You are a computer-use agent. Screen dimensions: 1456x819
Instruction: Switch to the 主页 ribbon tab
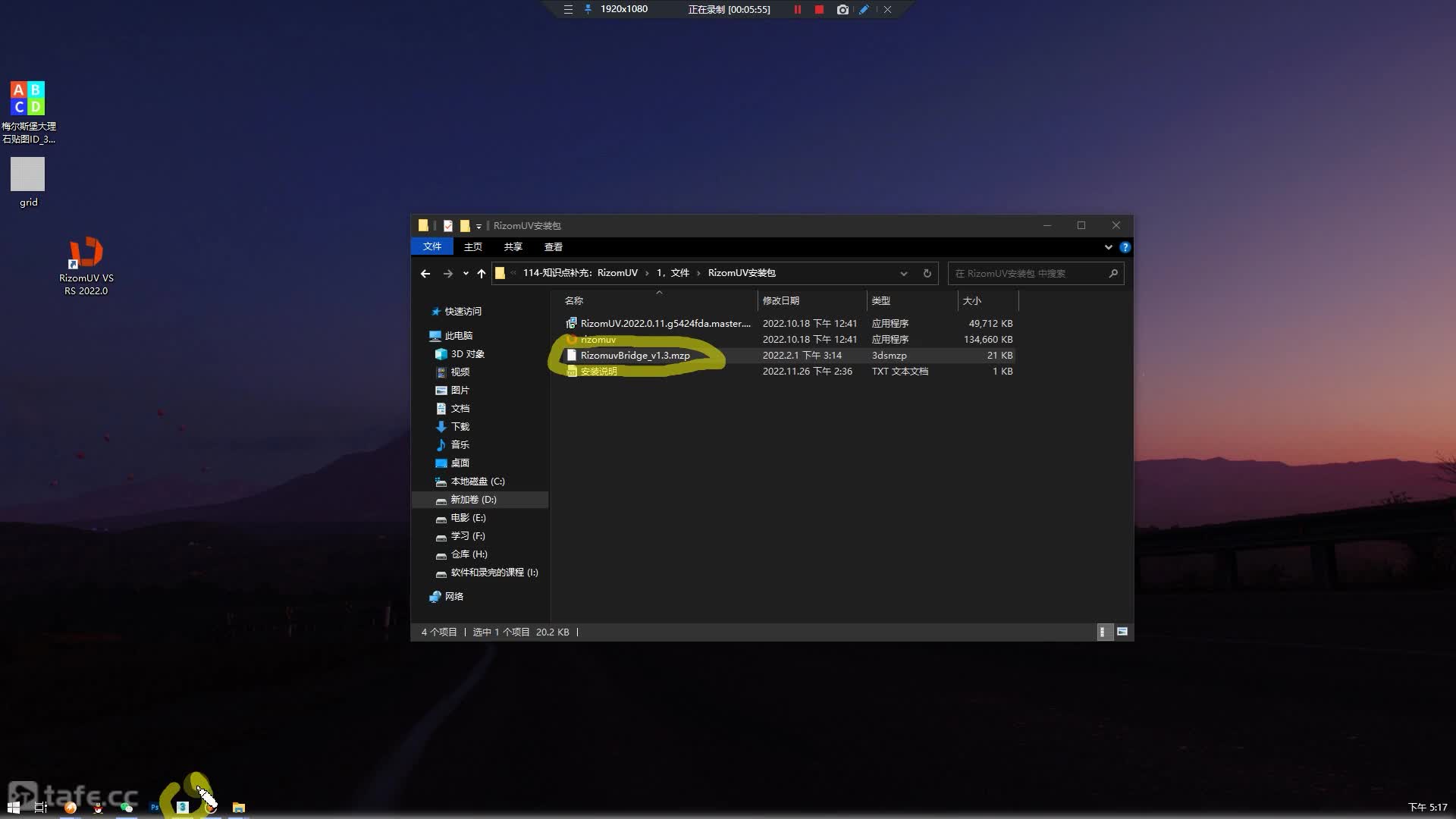click(473, 246)
